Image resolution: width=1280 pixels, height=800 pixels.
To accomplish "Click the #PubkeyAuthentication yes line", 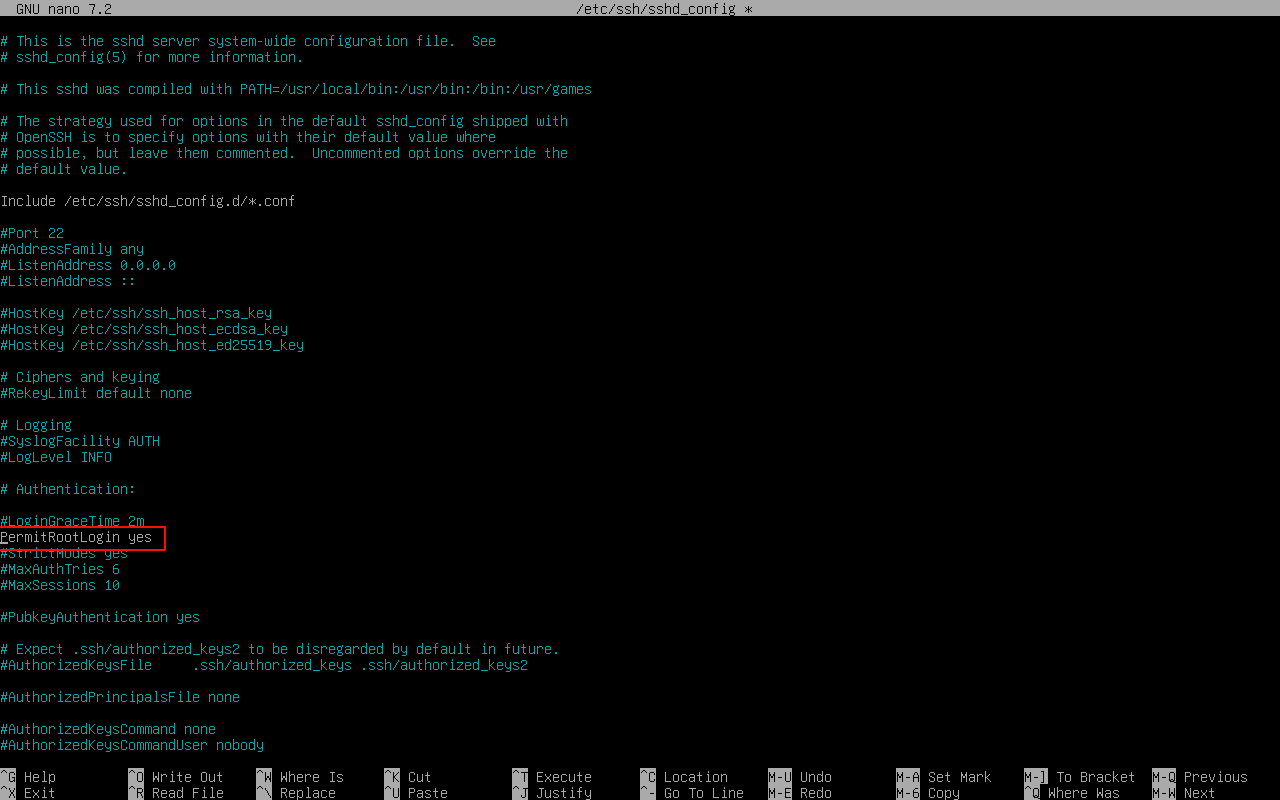I will pos(100,617).
